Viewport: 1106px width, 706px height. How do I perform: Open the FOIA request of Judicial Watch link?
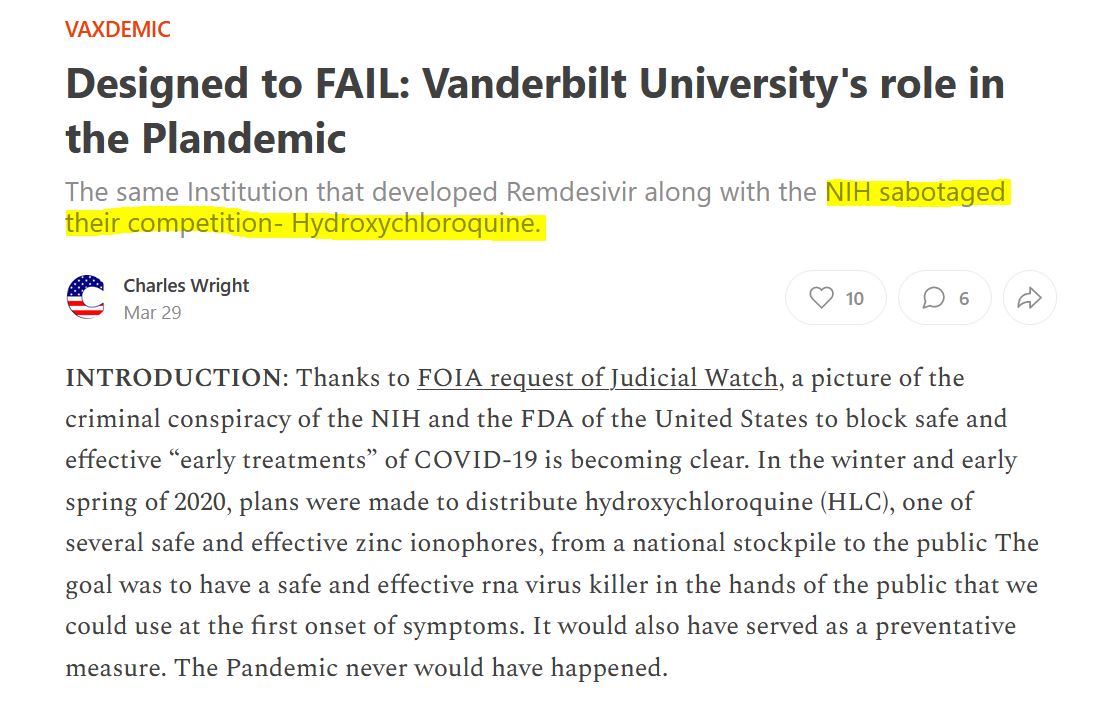597,378
